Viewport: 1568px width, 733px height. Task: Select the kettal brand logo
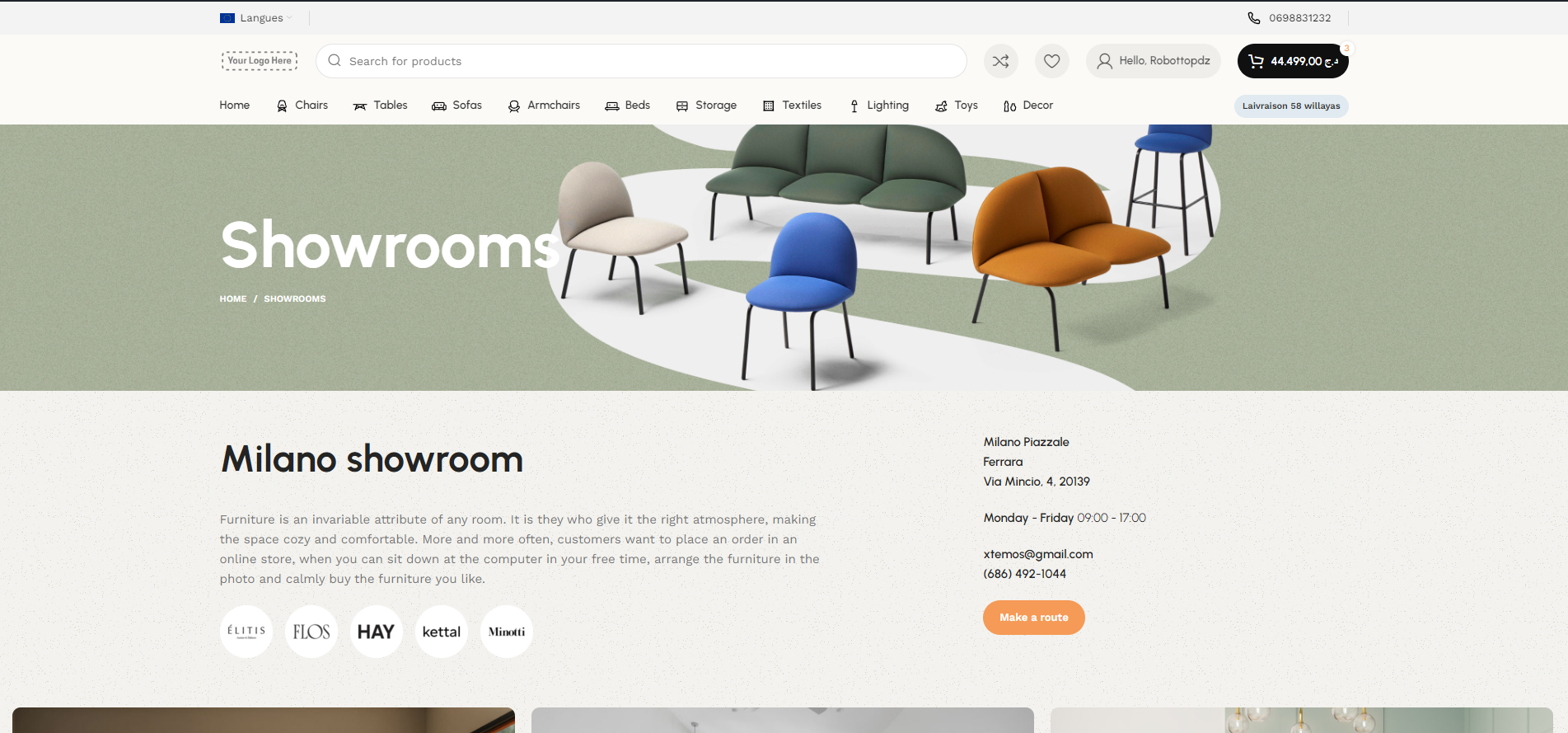[x=442, y=632]
